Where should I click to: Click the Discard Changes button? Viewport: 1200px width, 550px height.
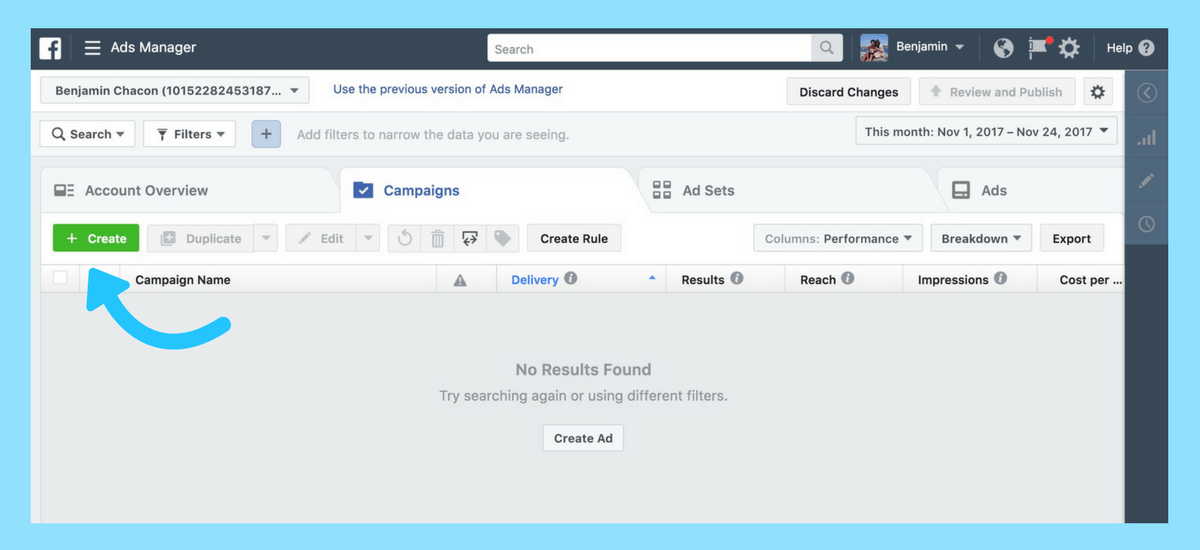tap(849, 92)
